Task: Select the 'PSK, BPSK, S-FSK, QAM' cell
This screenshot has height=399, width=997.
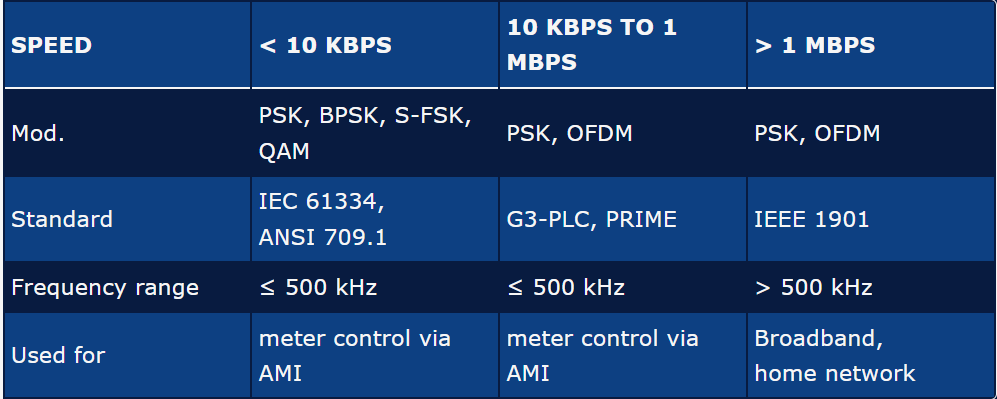Action: (375, 133)
